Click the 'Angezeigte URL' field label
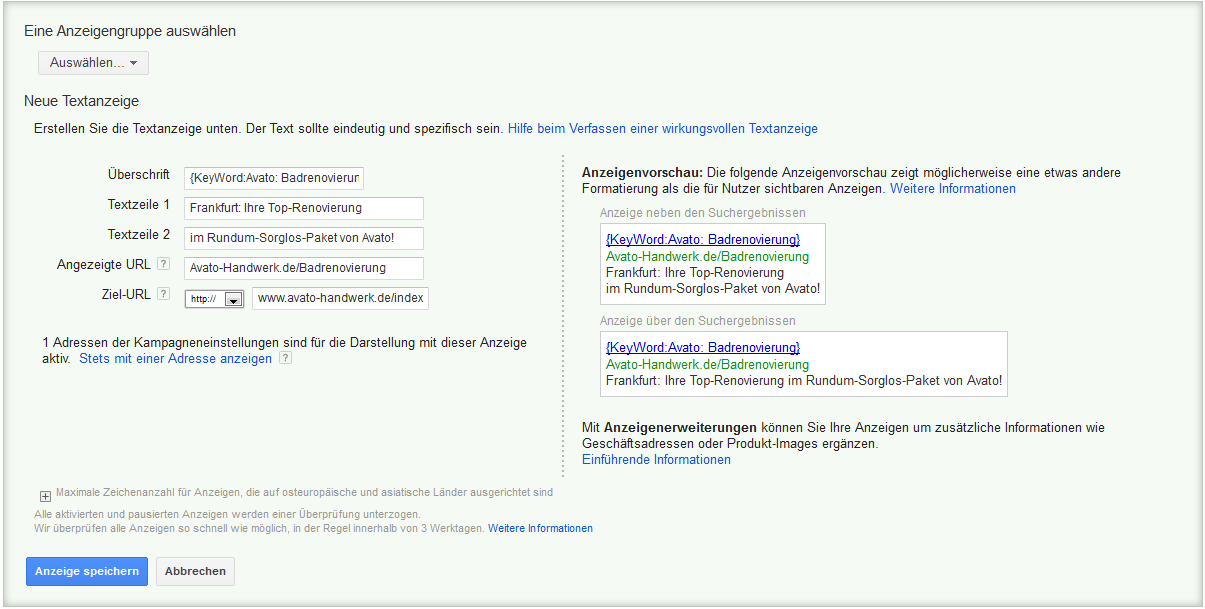Viewport: 1205px width, 609px height. (x=104, y=265)
